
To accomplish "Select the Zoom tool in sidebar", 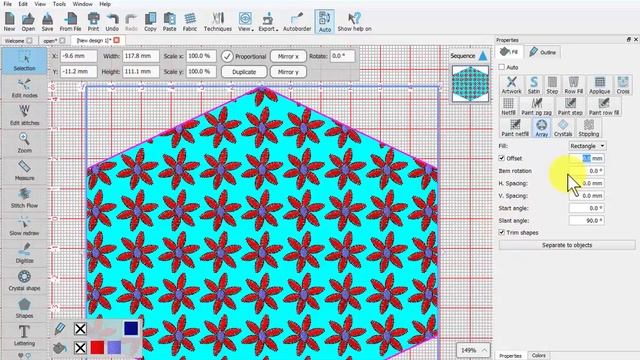I will click(x=24, y=143).
